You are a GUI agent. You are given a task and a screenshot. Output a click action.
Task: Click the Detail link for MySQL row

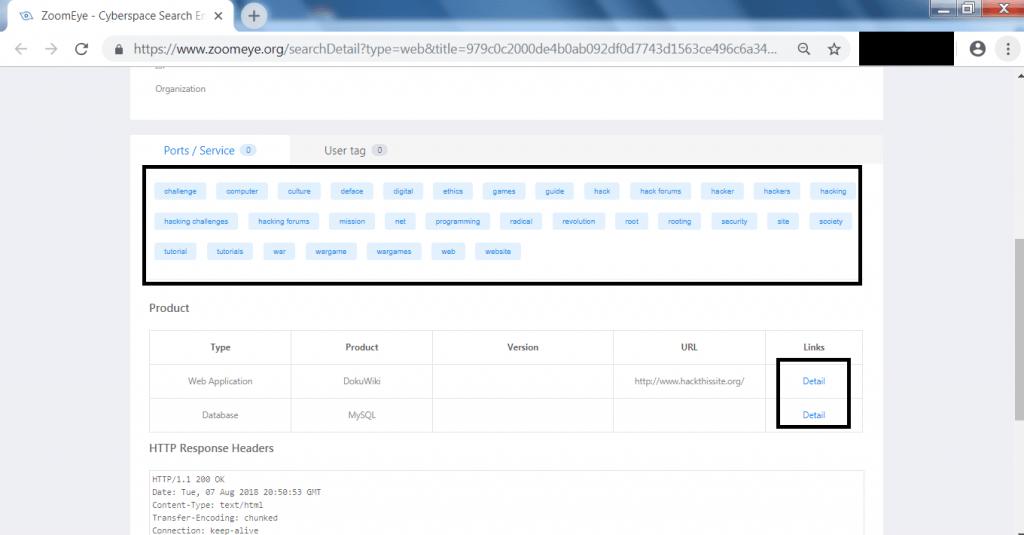[x=813, y=415]
